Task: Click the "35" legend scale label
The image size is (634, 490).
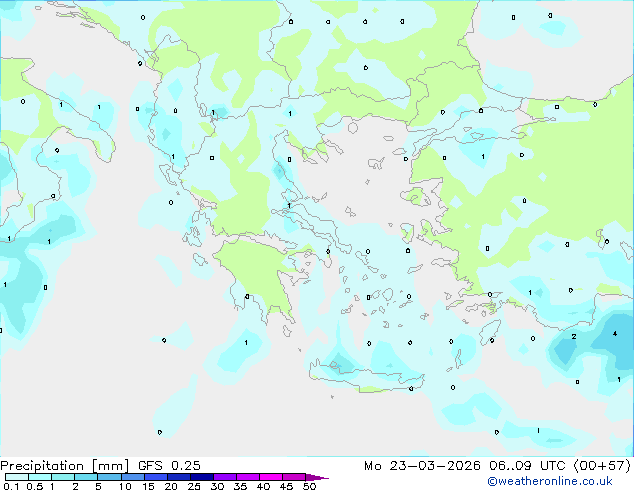Action: [x=240, y=486]
